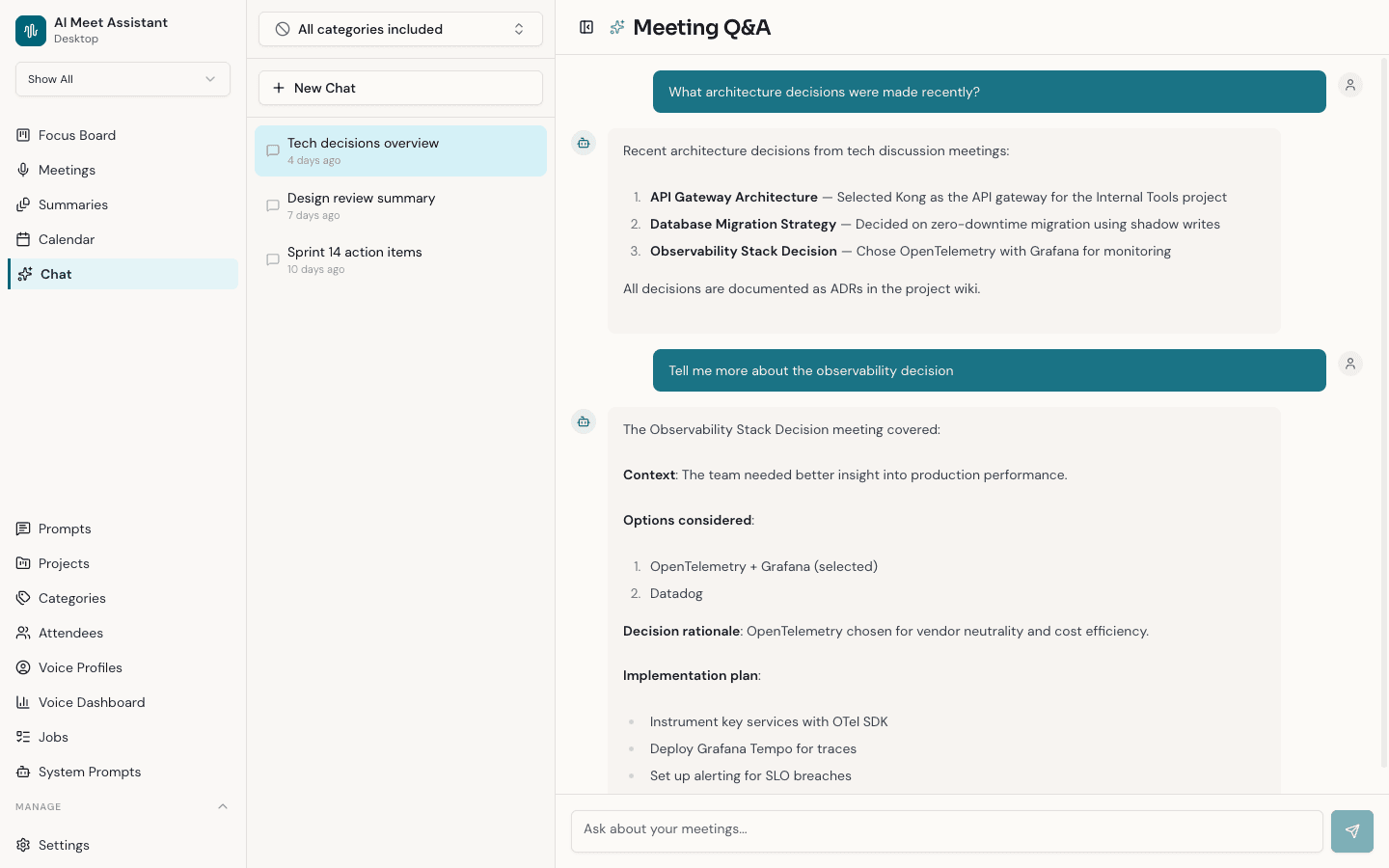Open the Voice Profiles section
1389x868 pixels.
(x=80, y=667)
